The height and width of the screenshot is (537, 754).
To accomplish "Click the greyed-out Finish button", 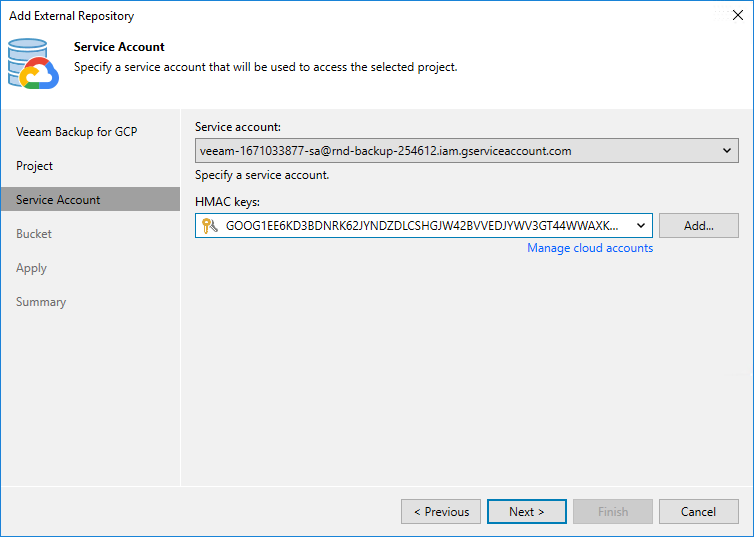I will point(613,512).
